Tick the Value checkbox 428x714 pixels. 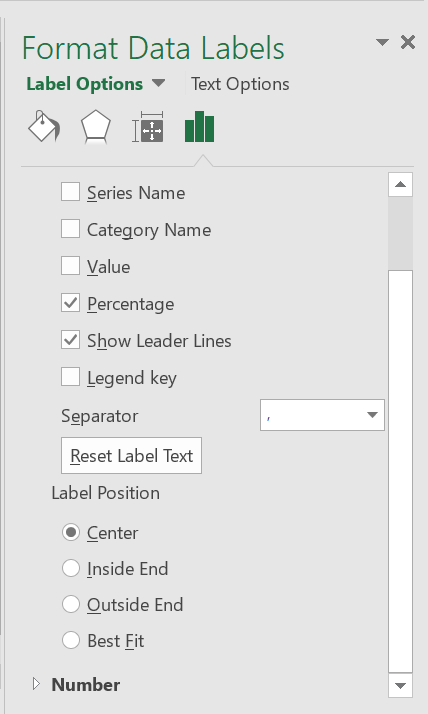pyautogui.click(x=71, y=266)
